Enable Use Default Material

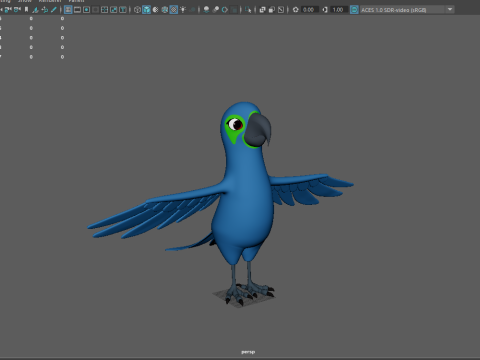click(156, 10)
